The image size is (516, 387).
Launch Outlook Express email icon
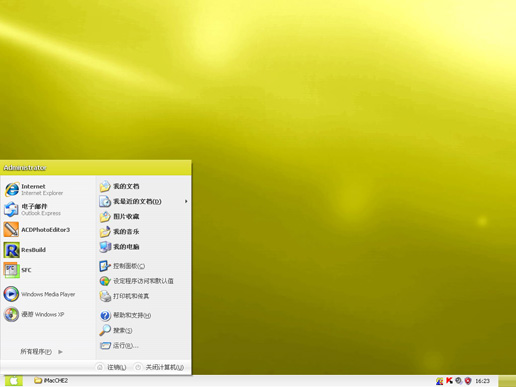click(11, 209)
